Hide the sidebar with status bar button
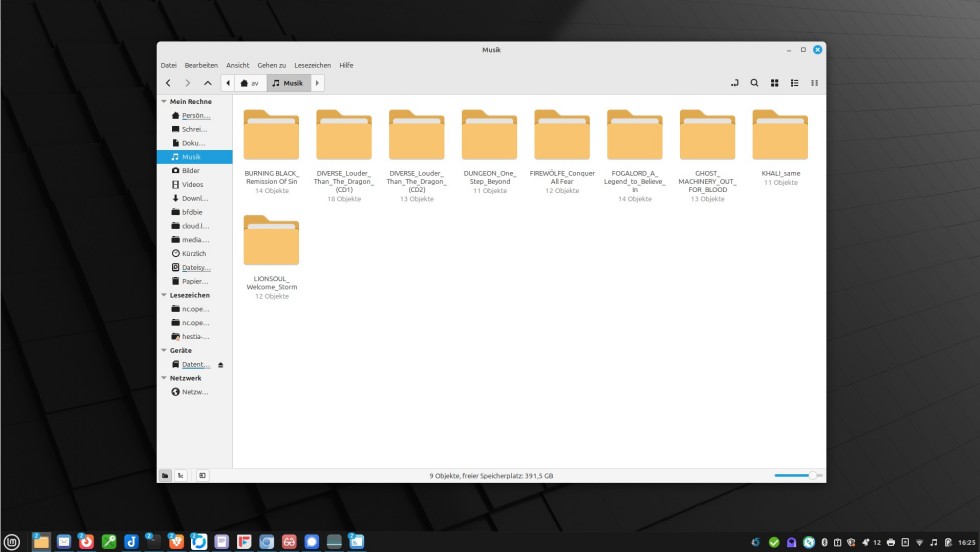980x552 pixels. click(201, 475)
